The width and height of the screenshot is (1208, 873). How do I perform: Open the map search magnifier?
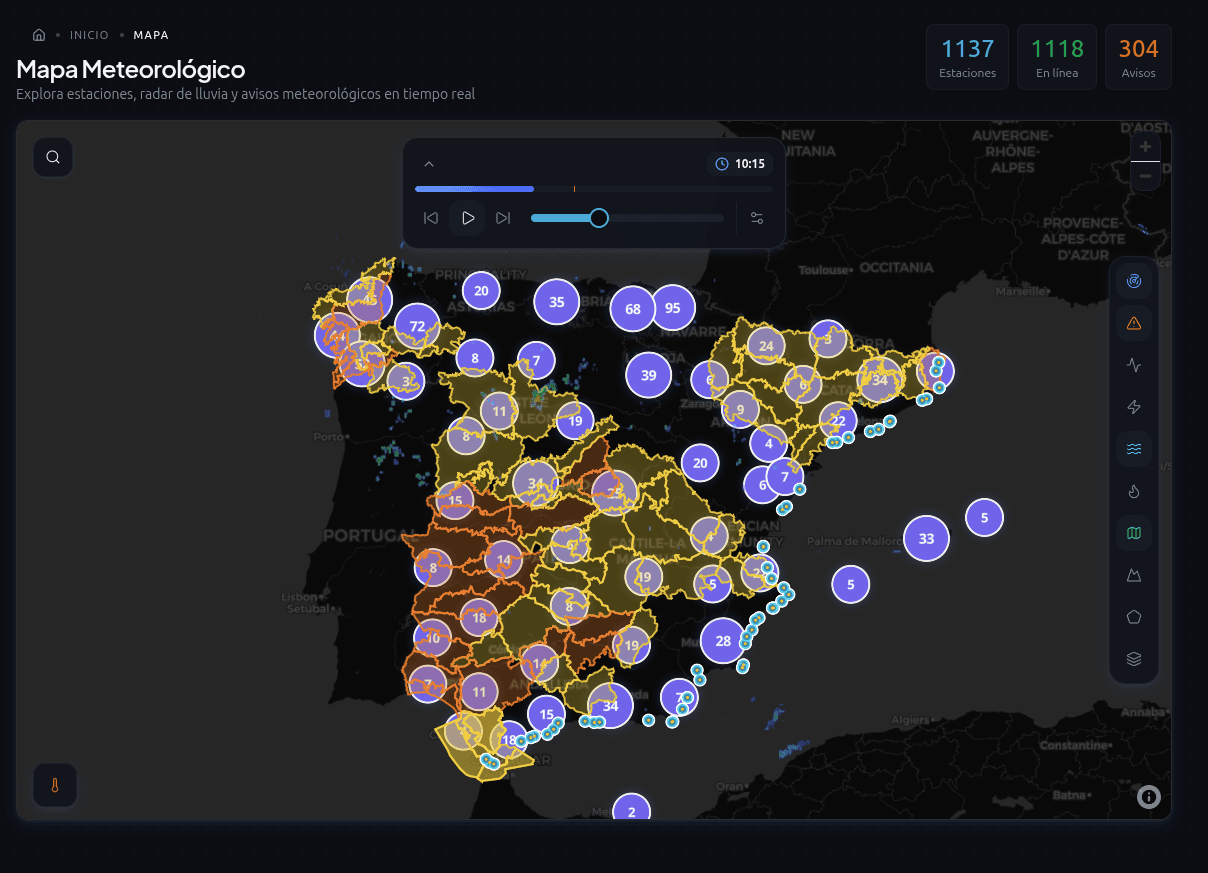[x=53, y=157]
